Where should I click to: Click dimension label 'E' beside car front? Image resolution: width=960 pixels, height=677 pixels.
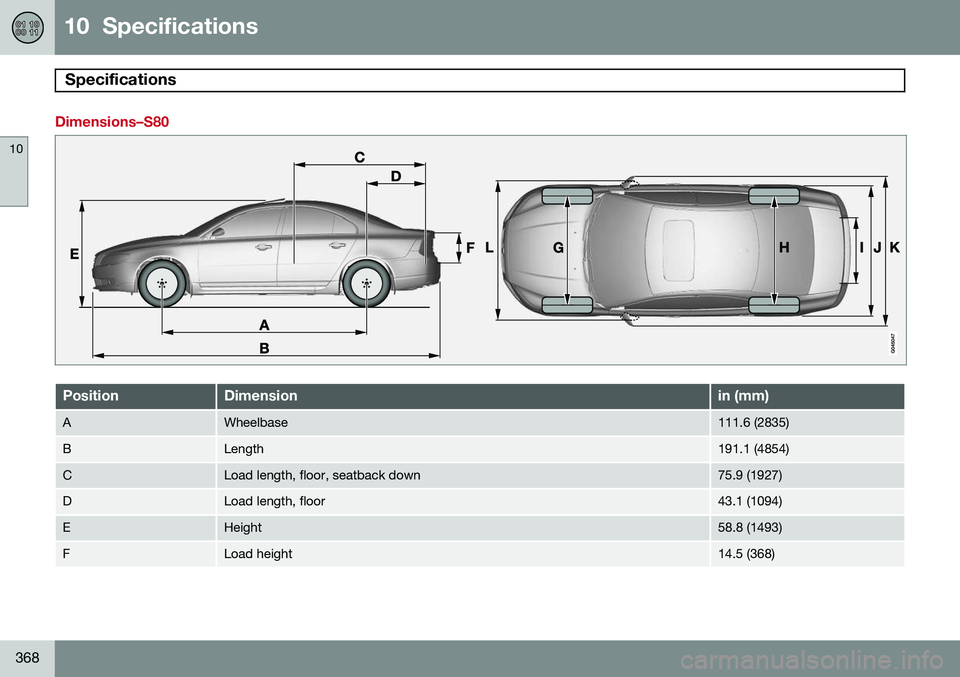[x=74, y=253]
